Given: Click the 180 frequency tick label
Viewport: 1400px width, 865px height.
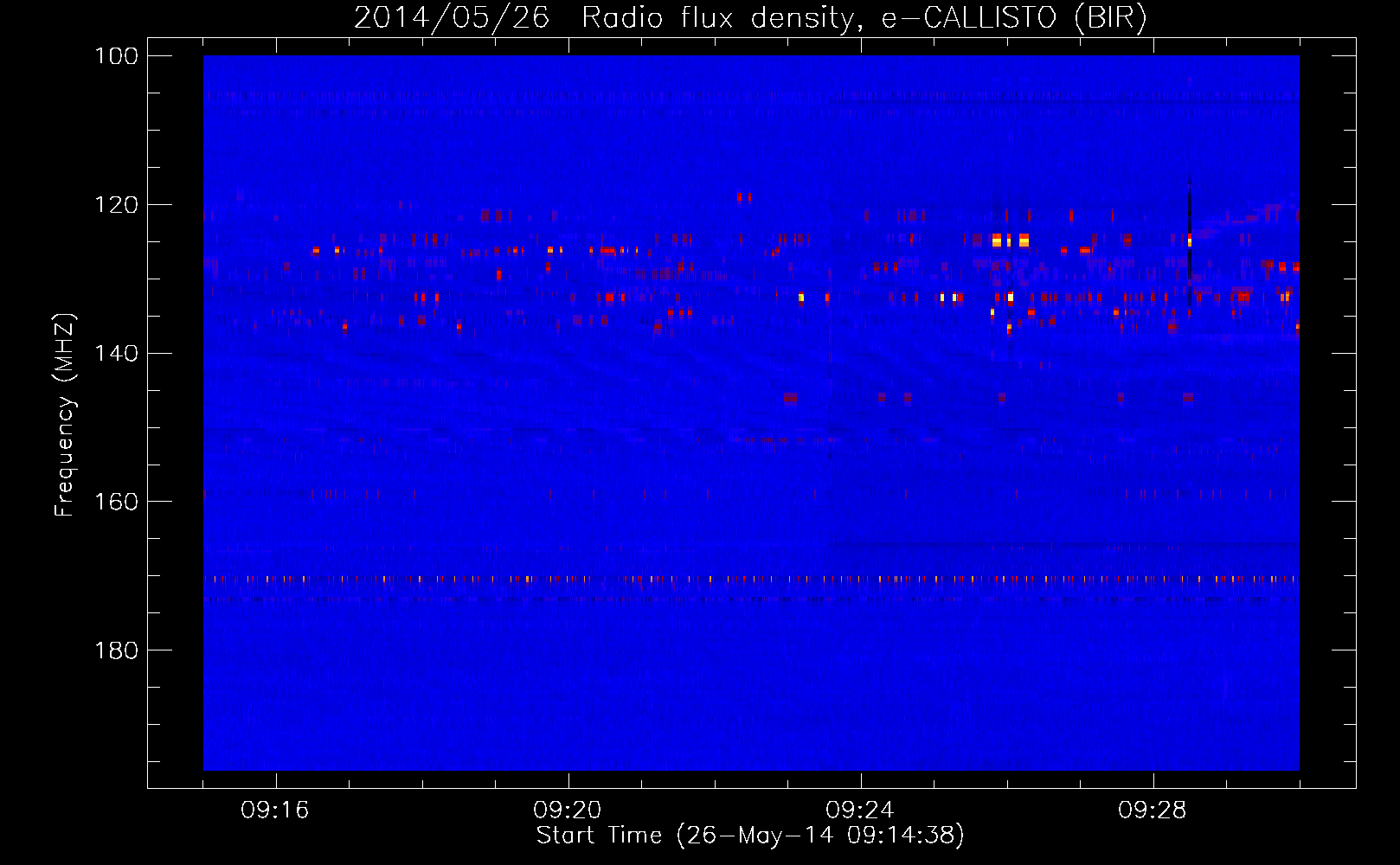Looking at the screenshot, I should [117, 650].
